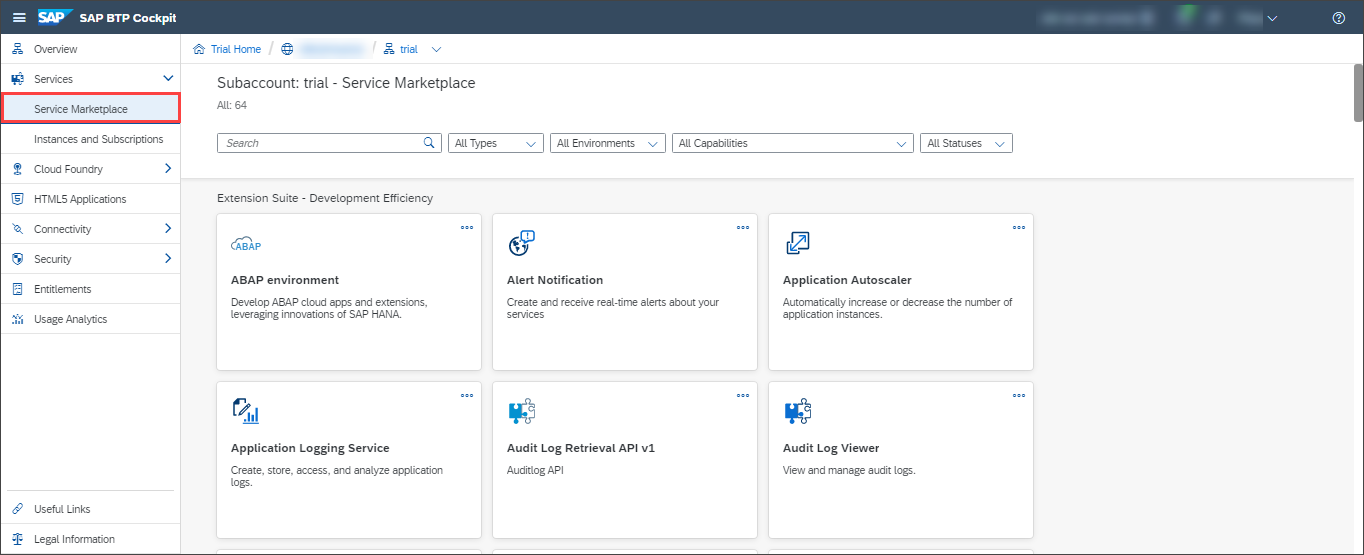Click the globe icon in breadcrumb
This screenshot has width=1364, height=555.
pos(287,49)
